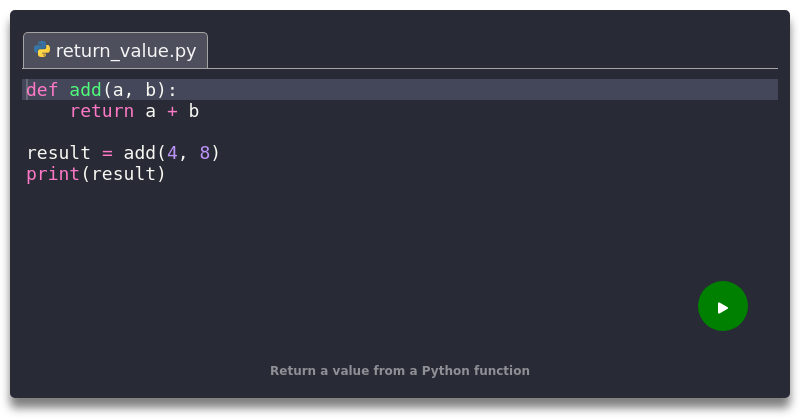Click the "return" keyword on line two
800x418 pixels.
click(x=102, y=111)
